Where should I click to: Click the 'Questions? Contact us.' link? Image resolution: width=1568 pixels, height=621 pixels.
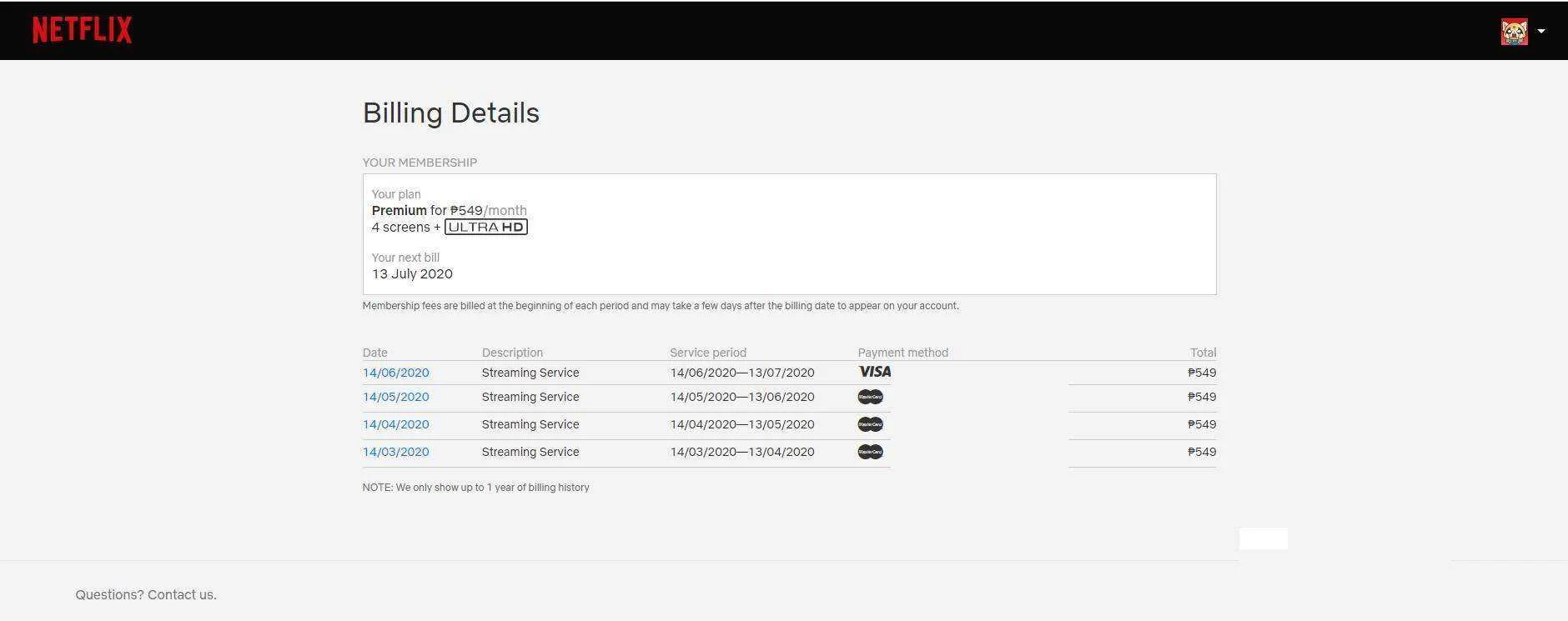[146, 594]
